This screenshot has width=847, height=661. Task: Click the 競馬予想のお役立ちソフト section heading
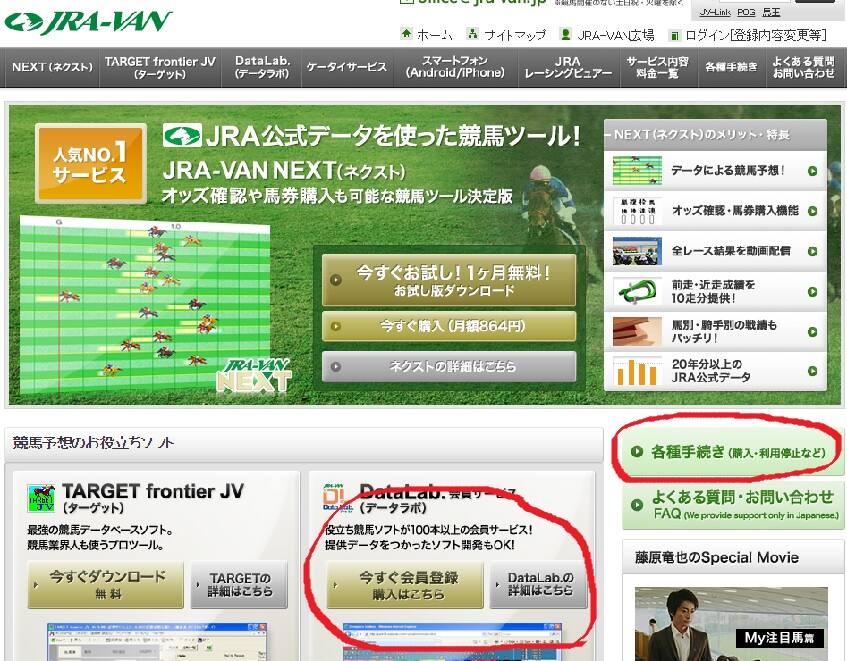[x=93, y=443]
